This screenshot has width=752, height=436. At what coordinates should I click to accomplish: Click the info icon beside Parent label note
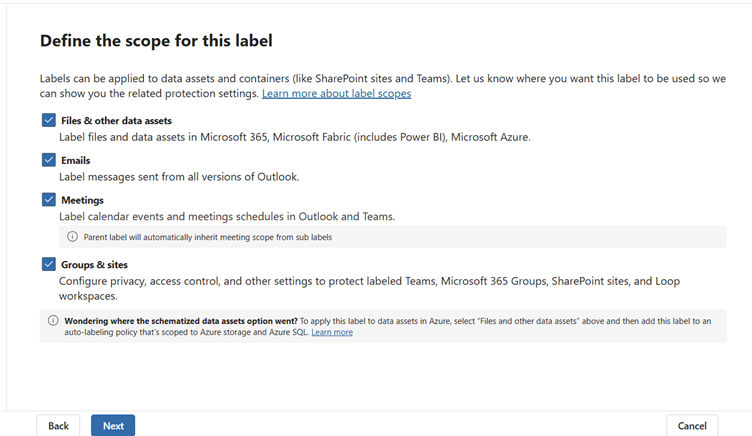coord(72,237)
